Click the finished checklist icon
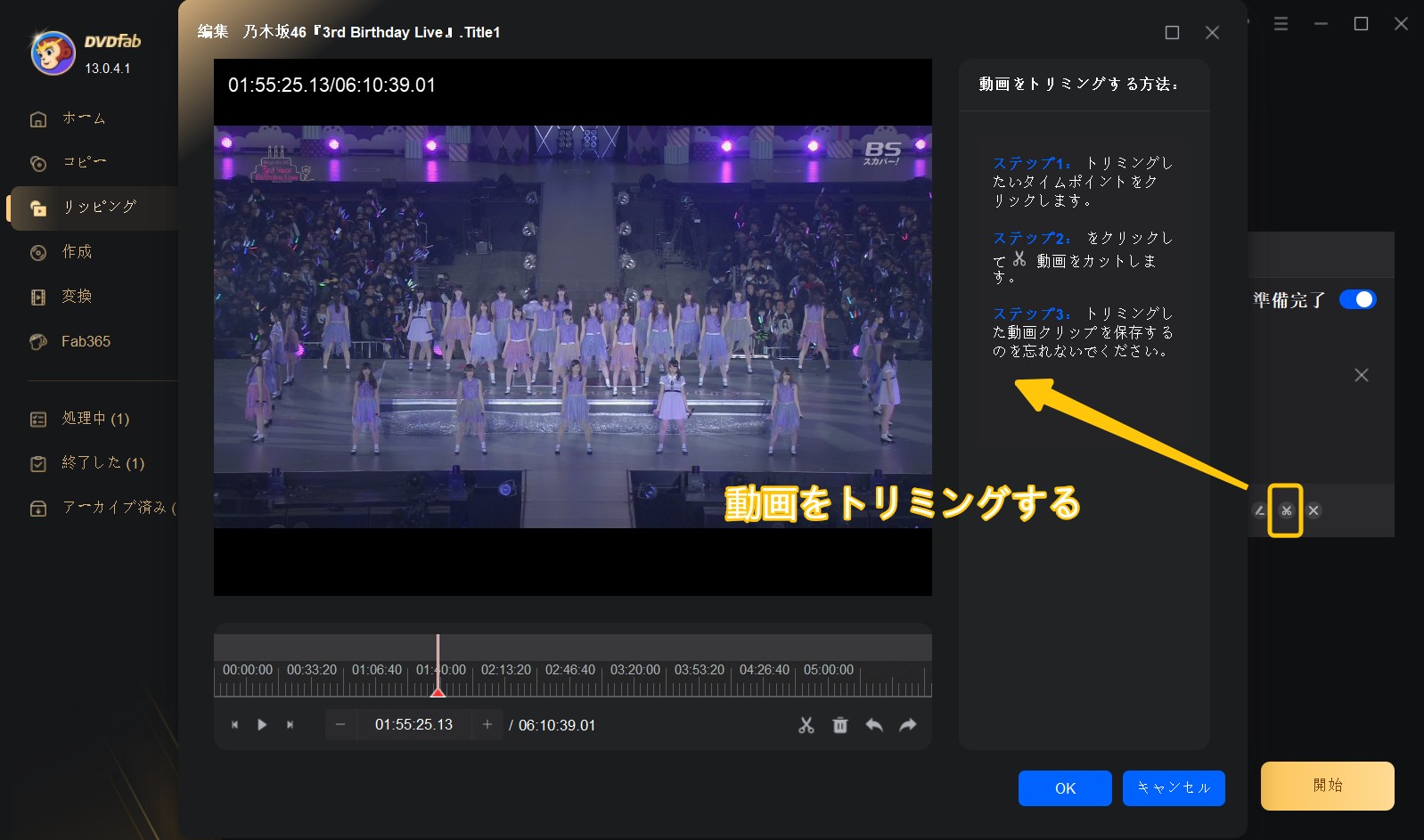 point(38,464)
